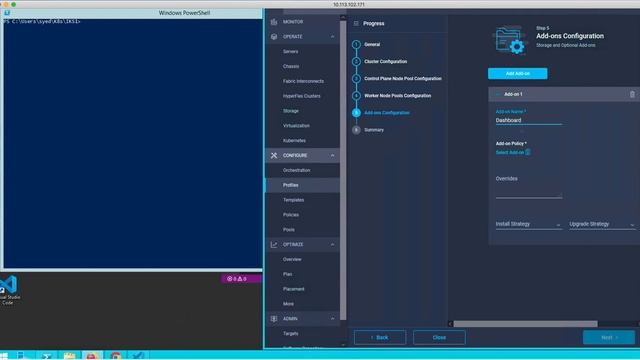
Task: Open Chassis in the sidebar
Action: (x=291, y=66)
